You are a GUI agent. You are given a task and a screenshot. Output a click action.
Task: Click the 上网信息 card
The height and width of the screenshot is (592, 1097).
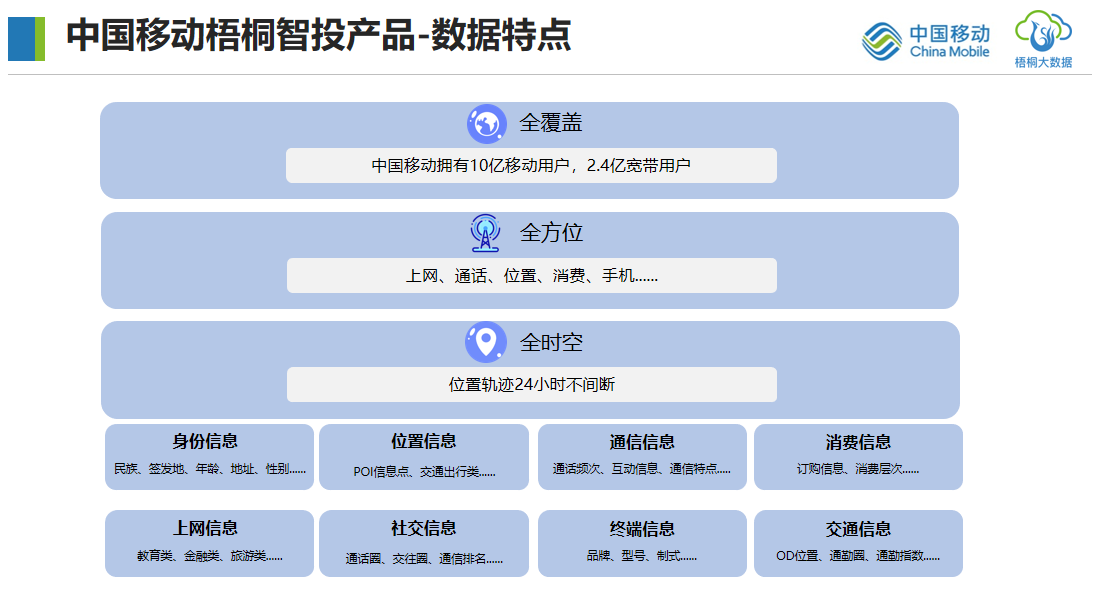(209, 543)
